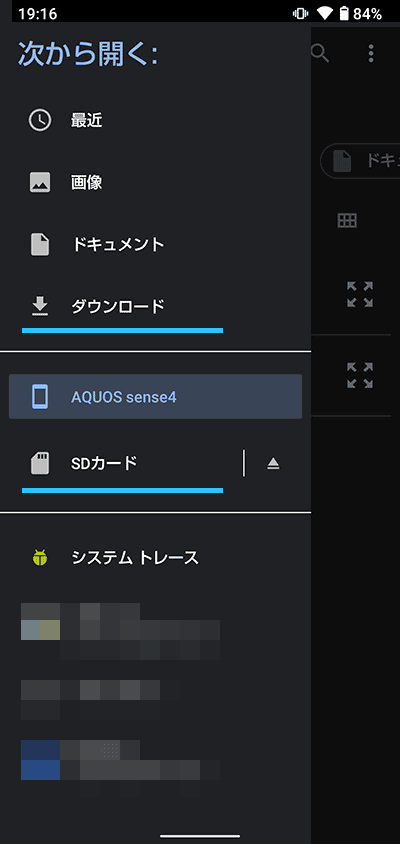This screenshot has height=844, width=400.
Task: Tap the bottom navigation gesture bar
Action: click(x=200, y=836)
